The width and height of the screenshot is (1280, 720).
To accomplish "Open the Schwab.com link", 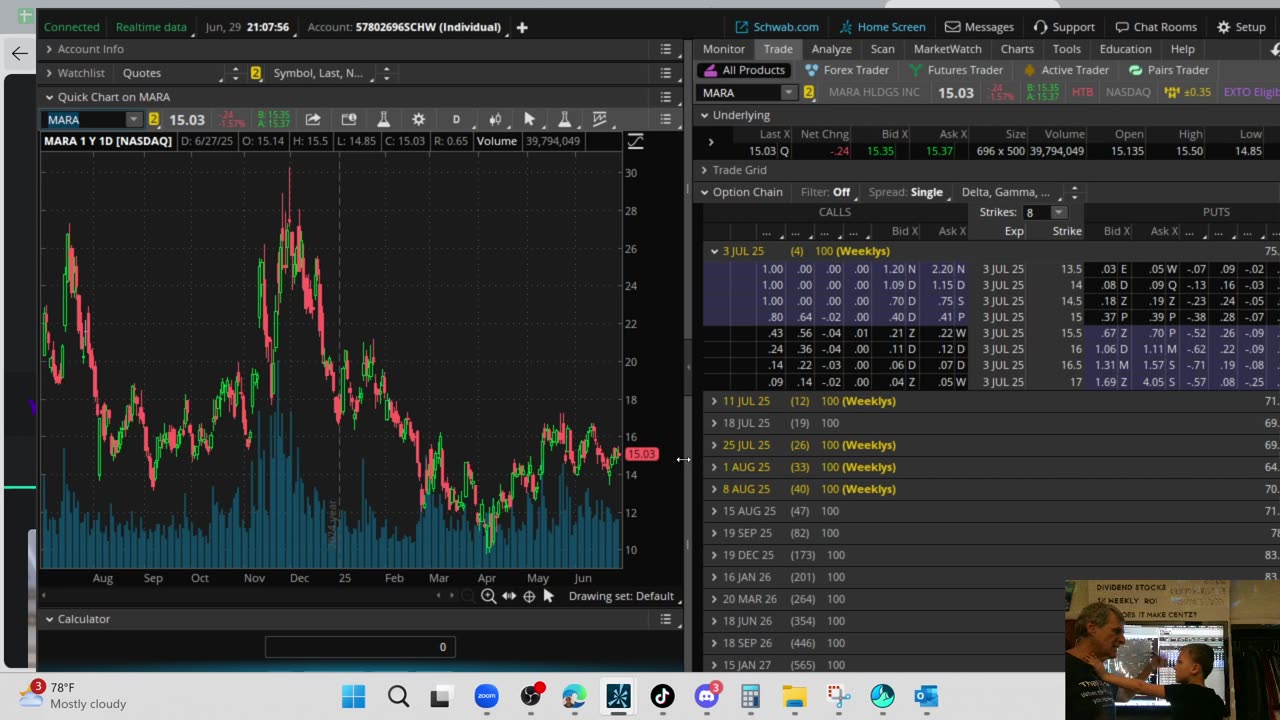I will (x=777, y=27).
